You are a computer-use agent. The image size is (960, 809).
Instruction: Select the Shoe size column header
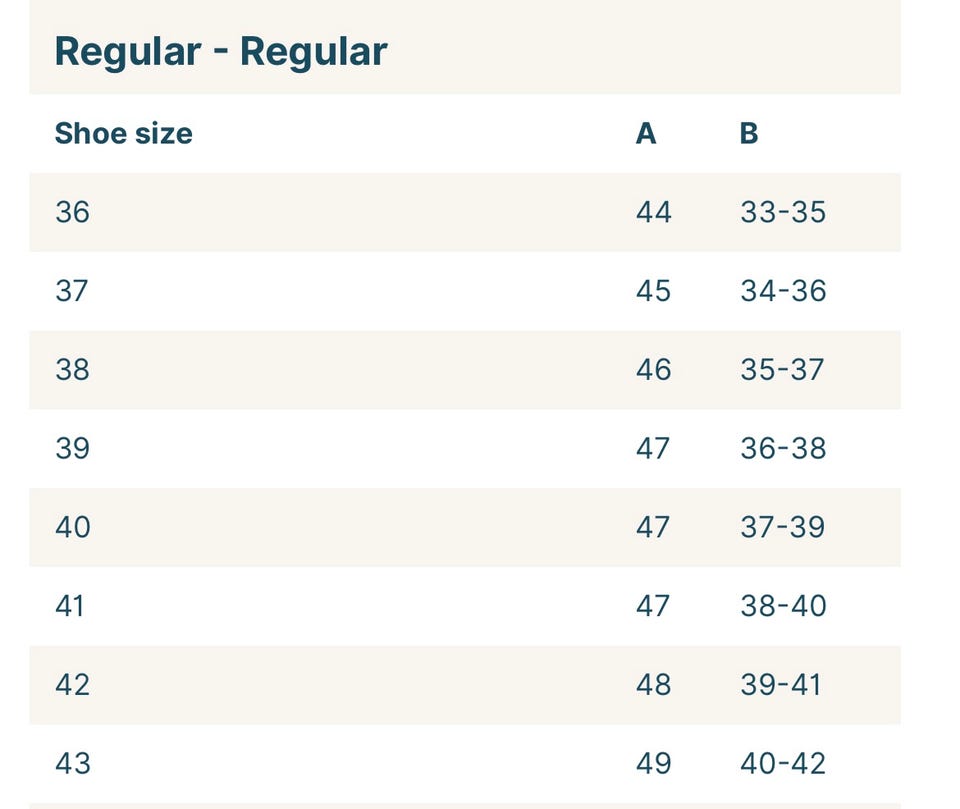124,134
